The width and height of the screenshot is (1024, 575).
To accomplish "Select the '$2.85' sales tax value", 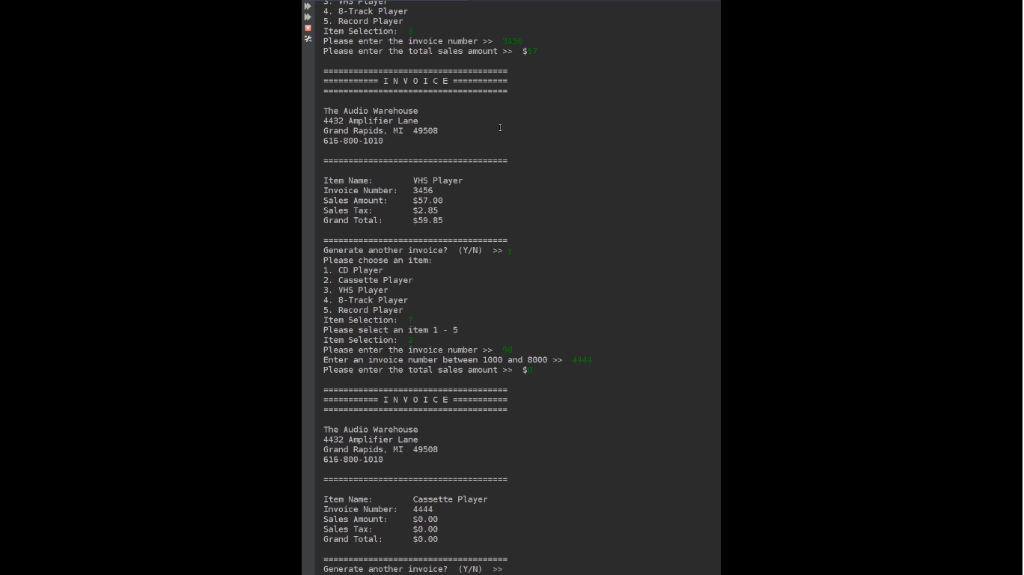I will click(x=425, y=210).
